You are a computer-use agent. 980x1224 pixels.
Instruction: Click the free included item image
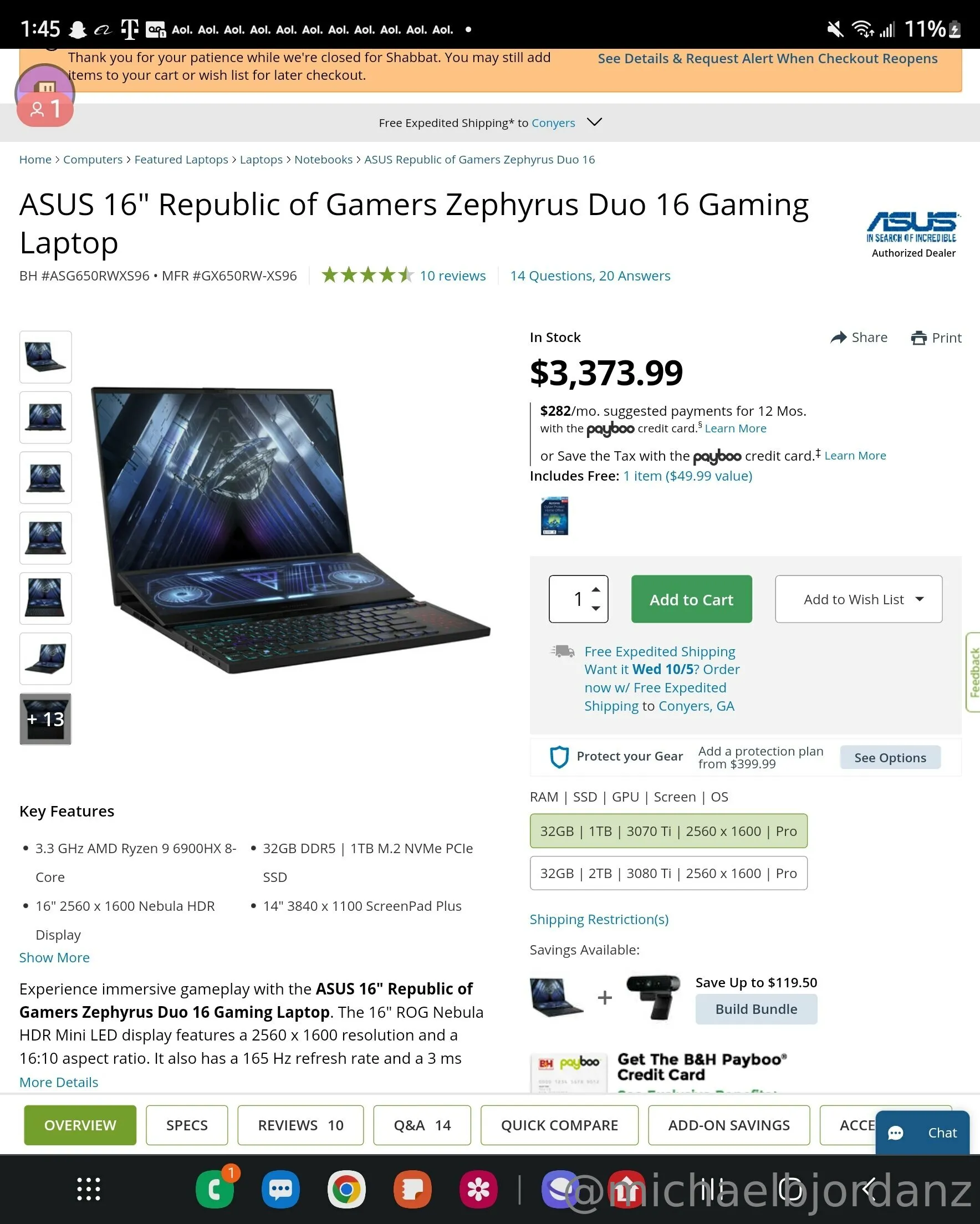click(554, 516)
